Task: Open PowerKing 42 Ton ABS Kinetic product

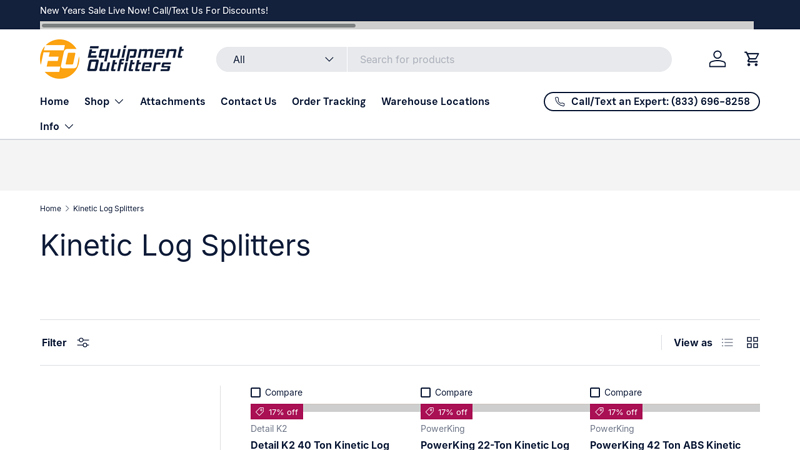Action: [665, 445]
